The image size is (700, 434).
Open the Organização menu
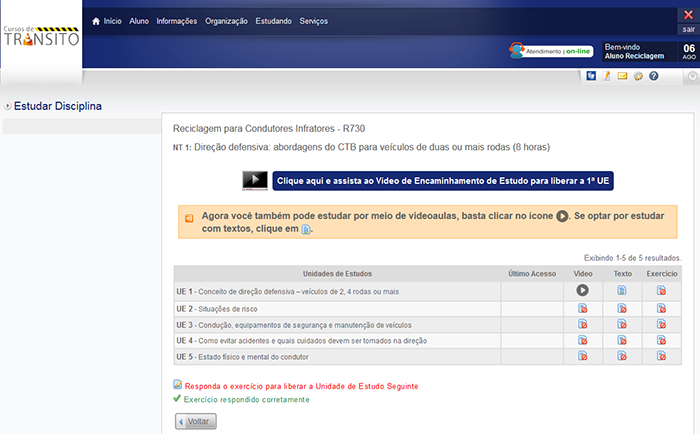(x=226, y=21)
